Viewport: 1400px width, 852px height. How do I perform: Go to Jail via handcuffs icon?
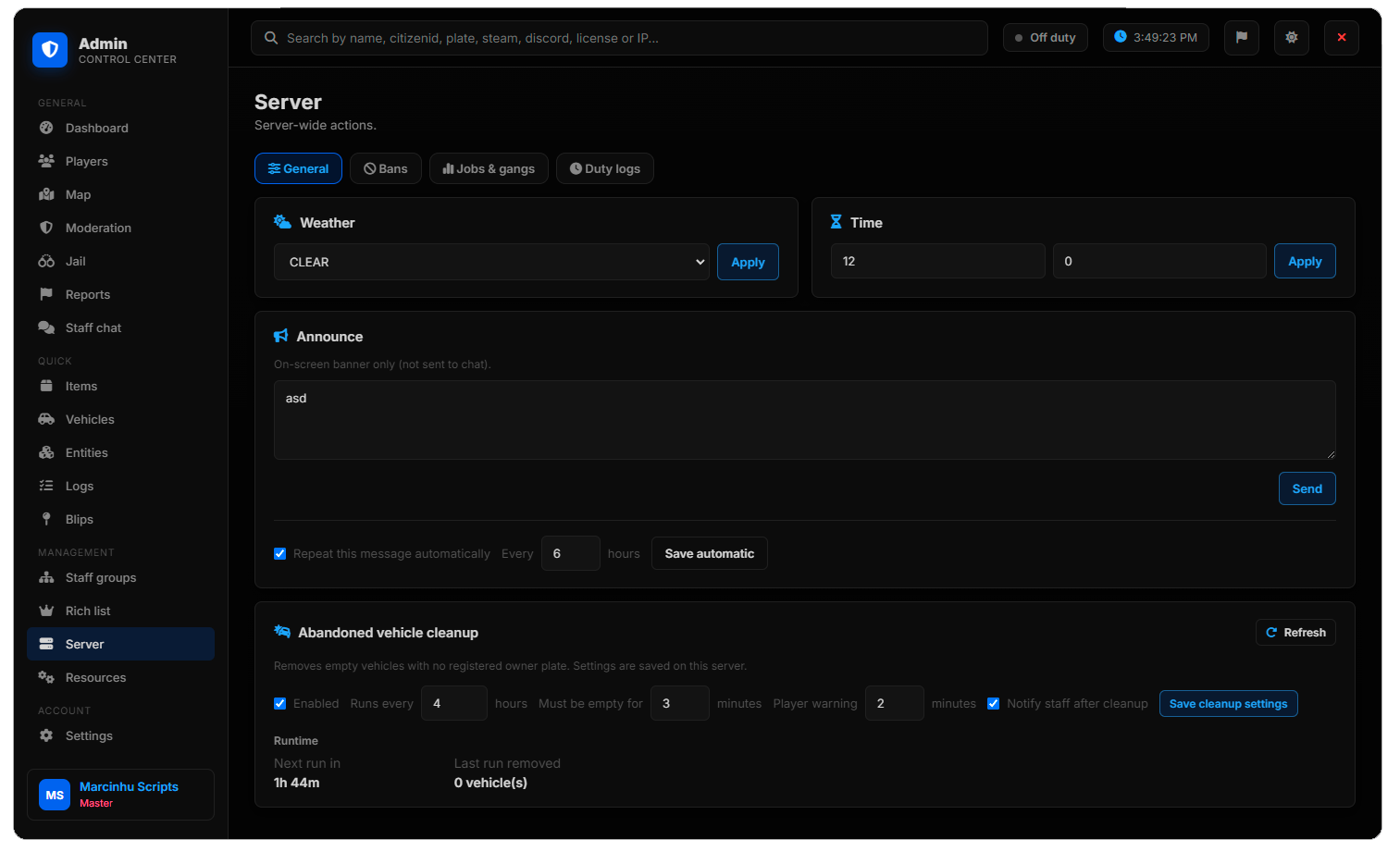coord(46,261)
